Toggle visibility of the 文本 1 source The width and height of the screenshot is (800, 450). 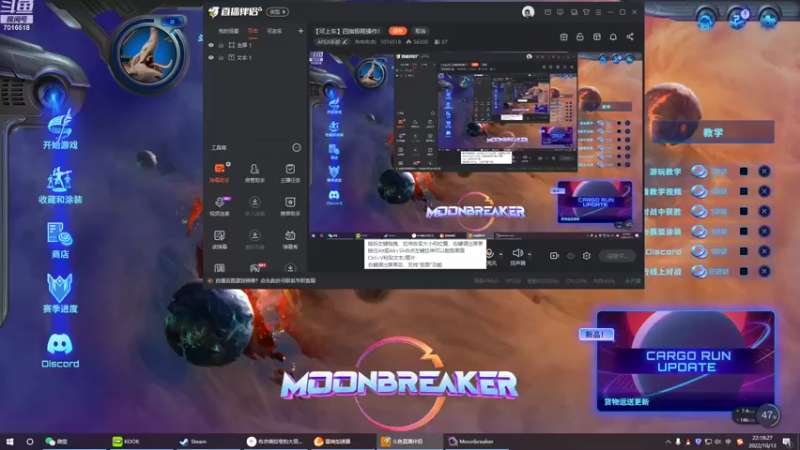(211, 58)
